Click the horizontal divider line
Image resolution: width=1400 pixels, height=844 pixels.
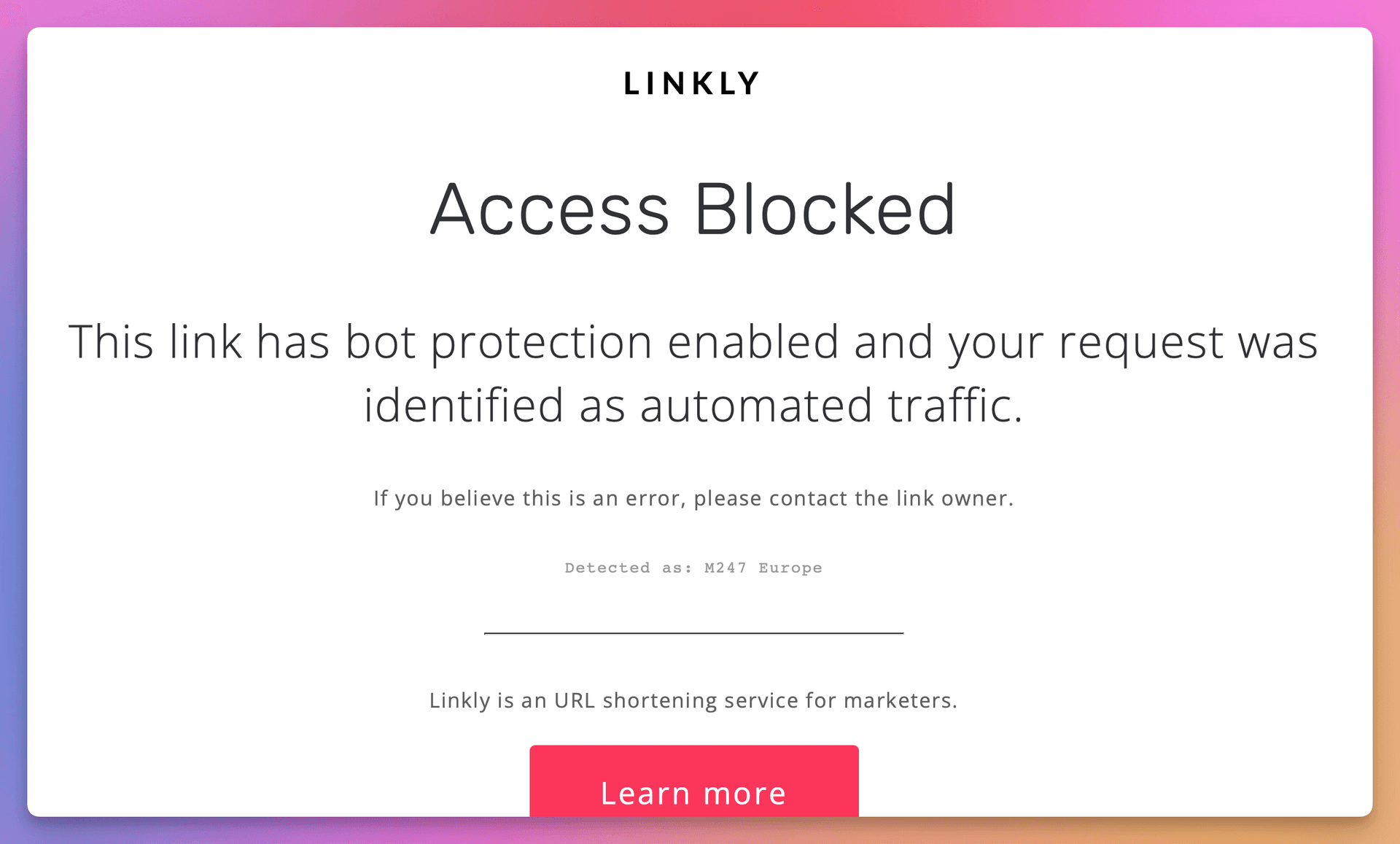click(x=693, y=632)
